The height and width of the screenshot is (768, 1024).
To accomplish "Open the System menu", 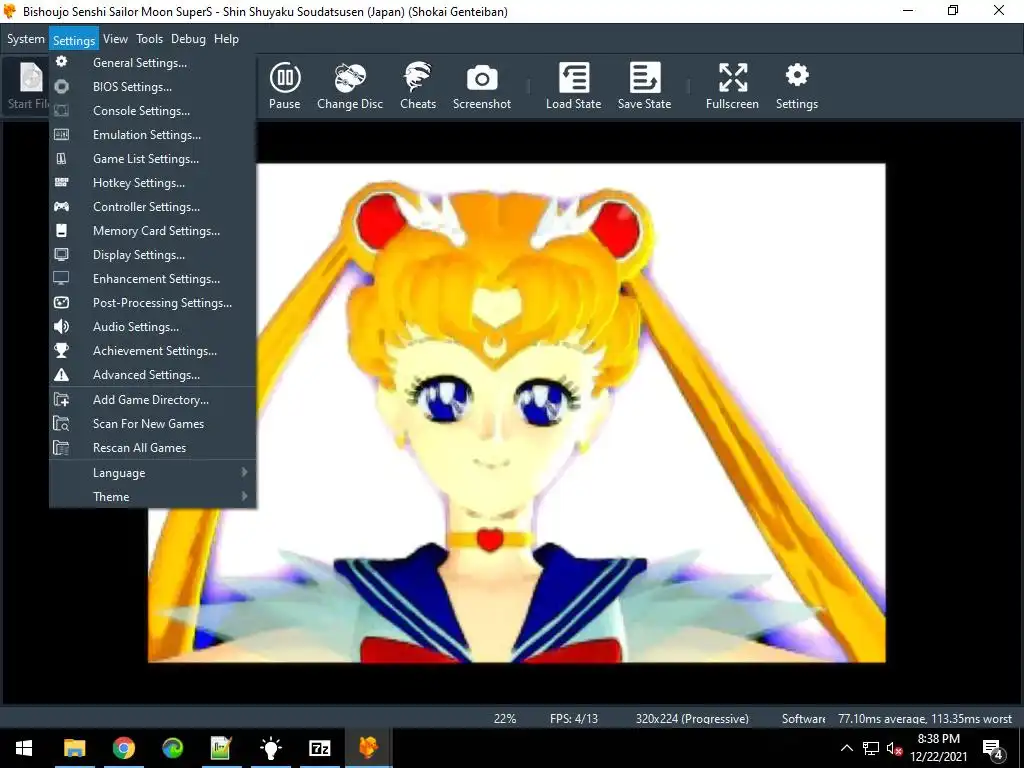I will (25, 39).
